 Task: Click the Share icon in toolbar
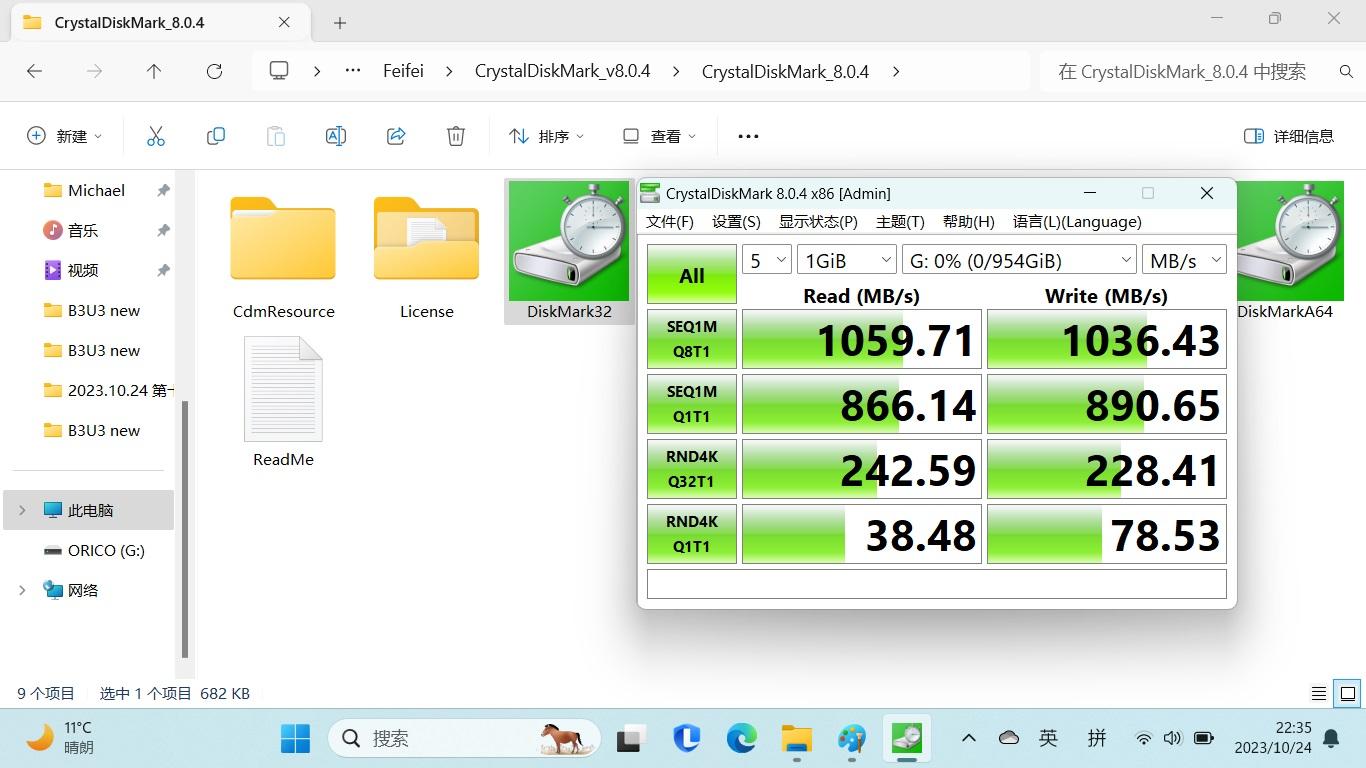[x=396, y=136]
